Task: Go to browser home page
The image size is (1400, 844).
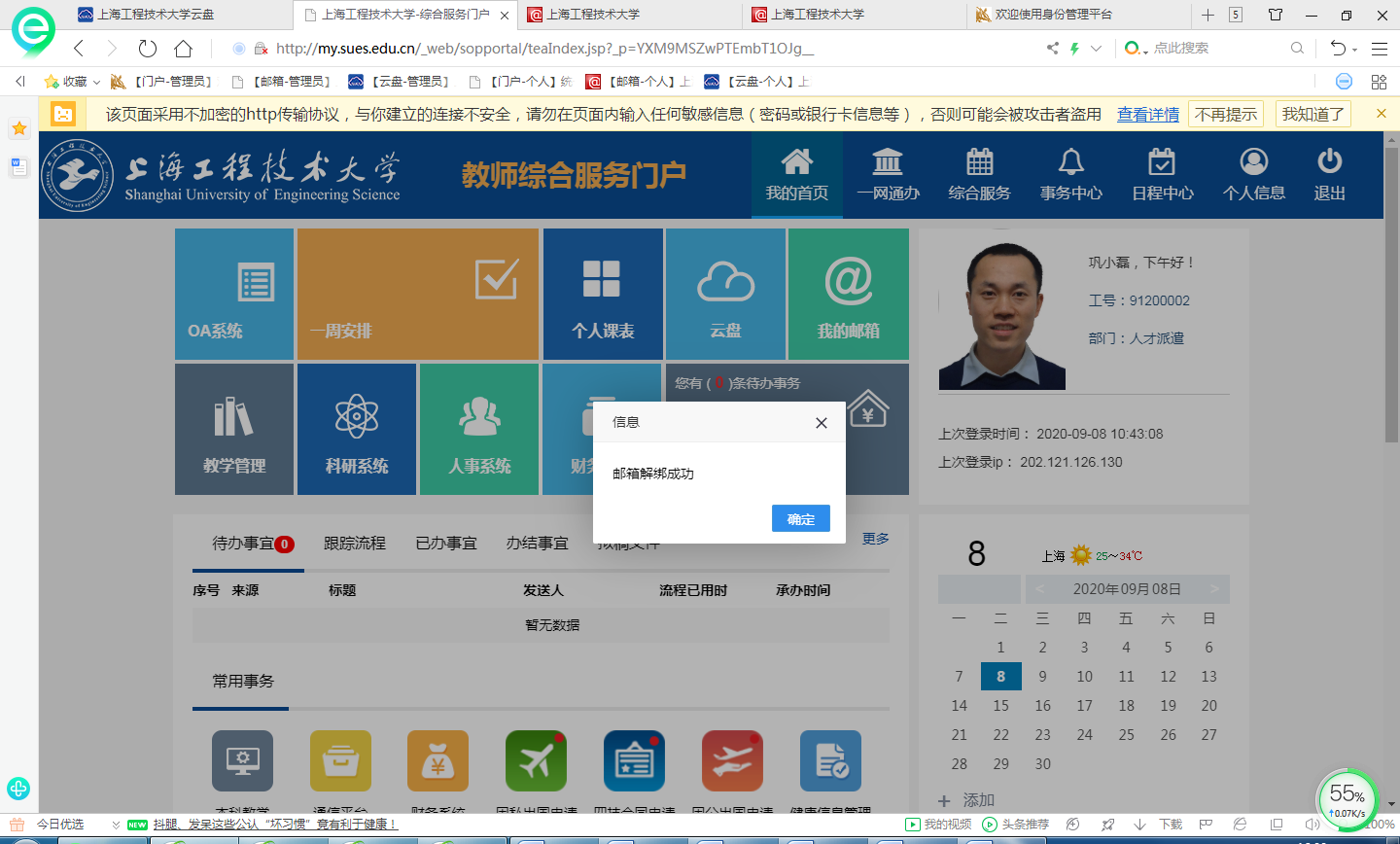Action: 183,49
